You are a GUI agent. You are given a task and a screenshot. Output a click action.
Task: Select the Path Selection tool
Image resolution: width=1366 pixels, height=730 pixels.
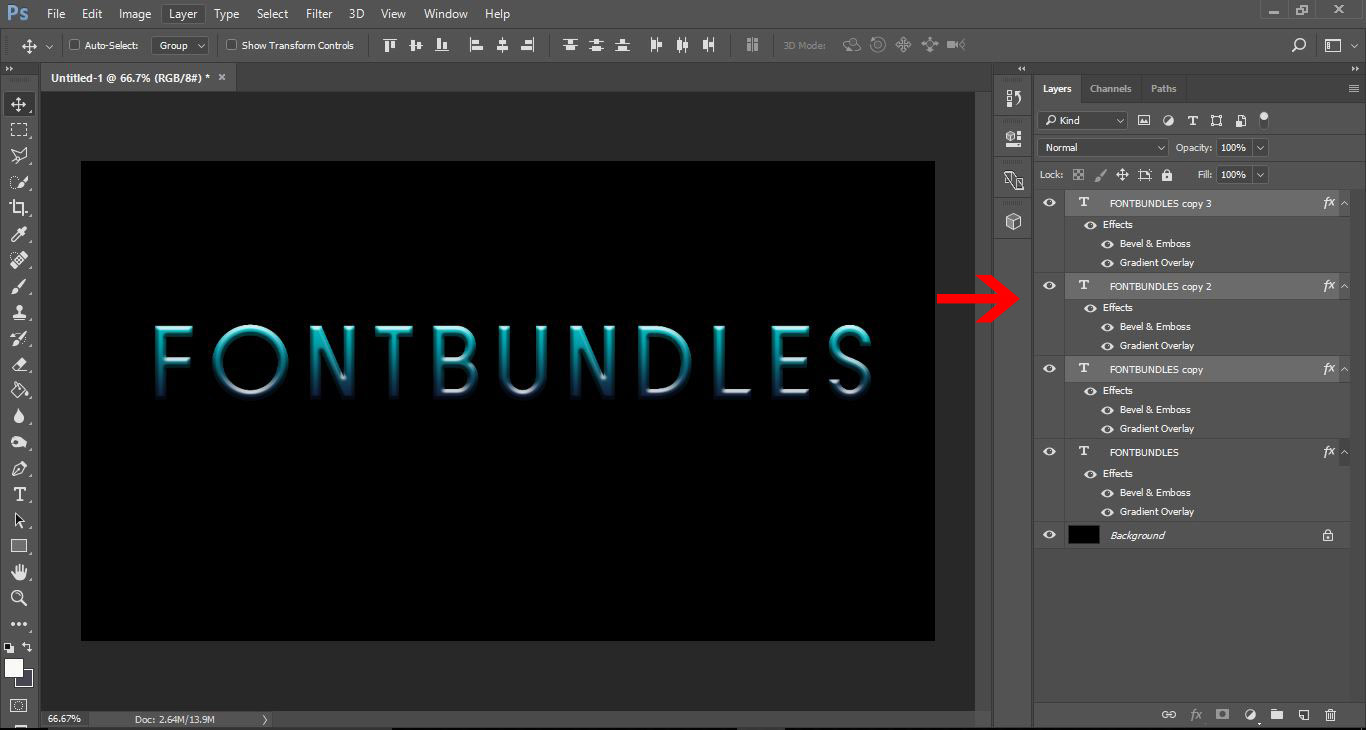click(x=19, y=520)
